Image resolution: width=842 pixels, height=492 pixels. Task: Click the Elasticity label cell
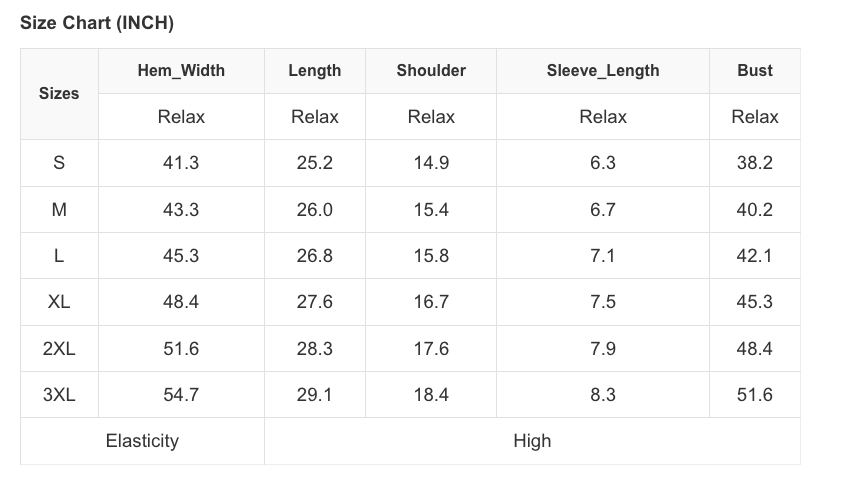tap(142, 441)
